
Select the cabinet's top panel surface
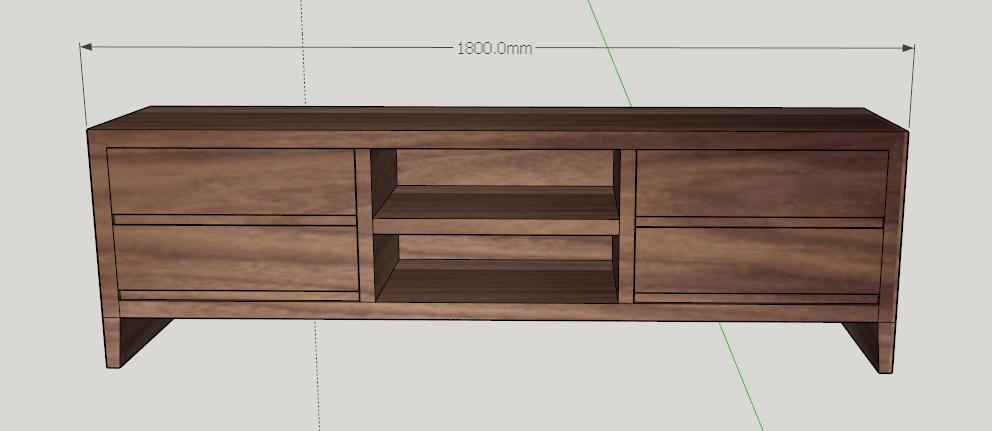[x=497, y=119]
